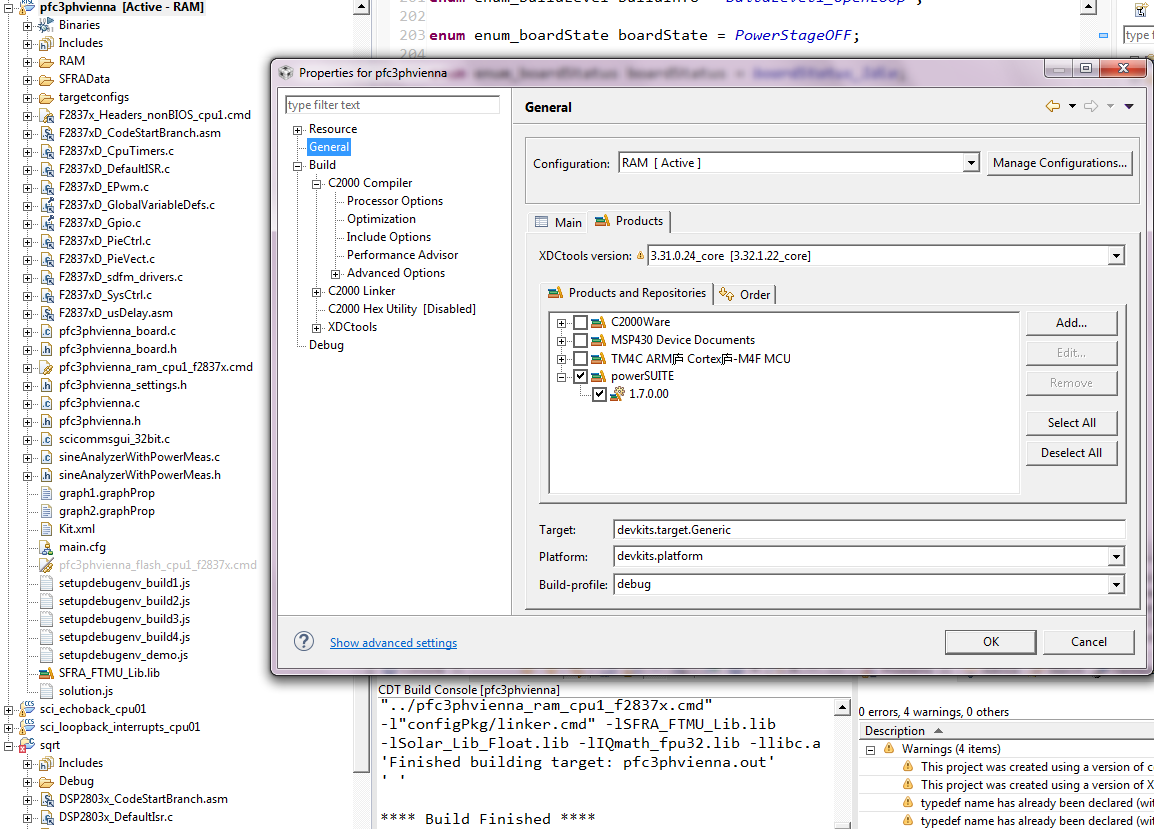Click the Binaries folder icon

[46, 25]
